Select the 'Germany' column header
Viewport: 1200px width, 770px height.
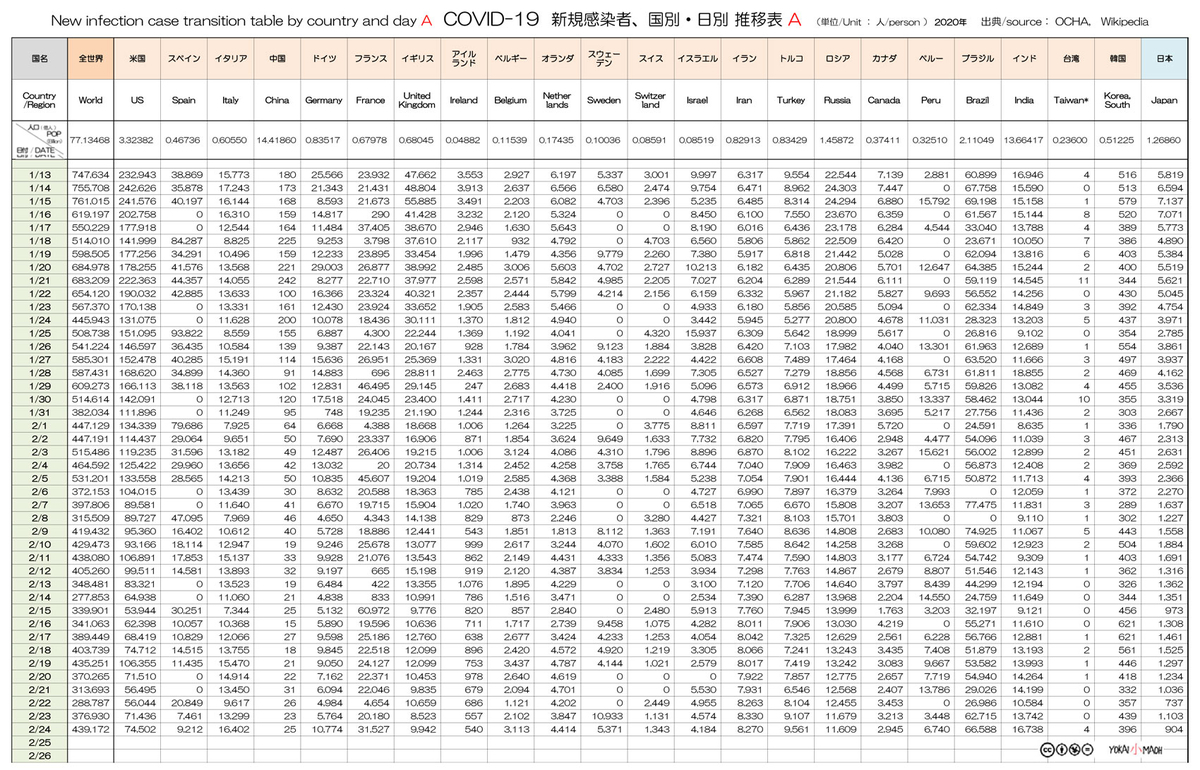pyautogui.click(x=323, y=100)
